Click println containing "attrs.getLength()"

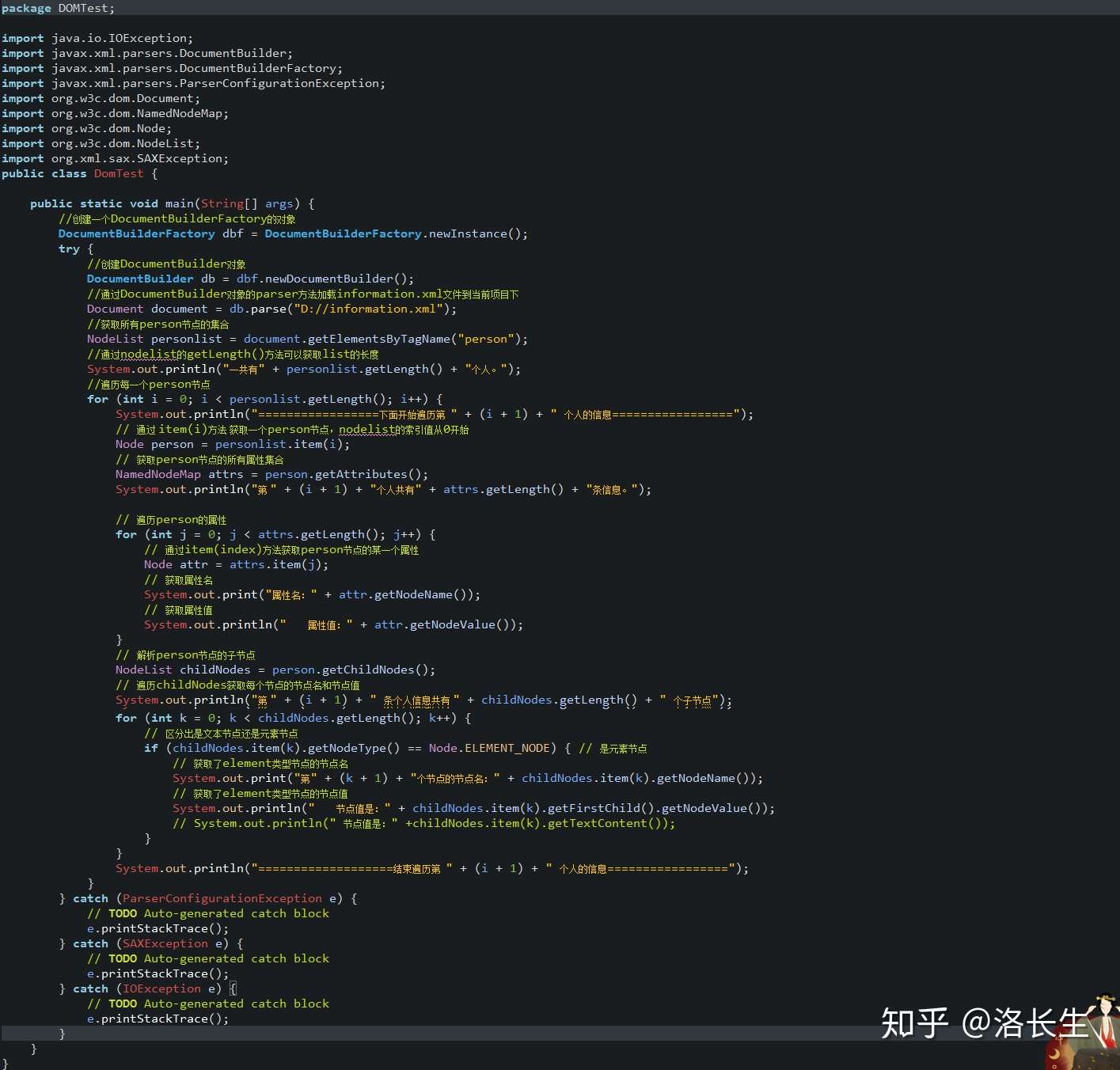coord(383,489)
